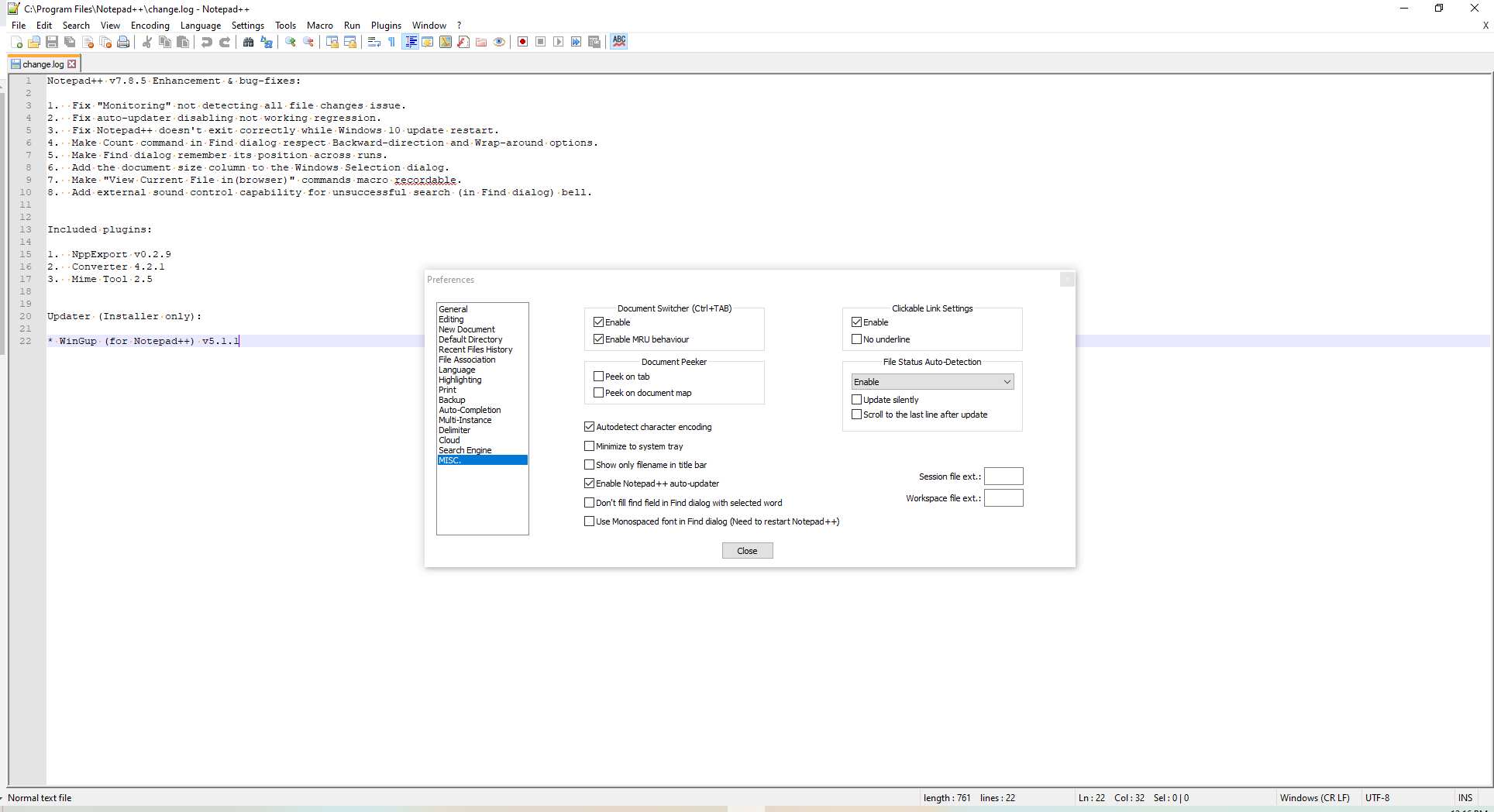Toggle Enable MRU behaviour checkbox
This screenshot has height=812, width=1494.
pos(598,339)
